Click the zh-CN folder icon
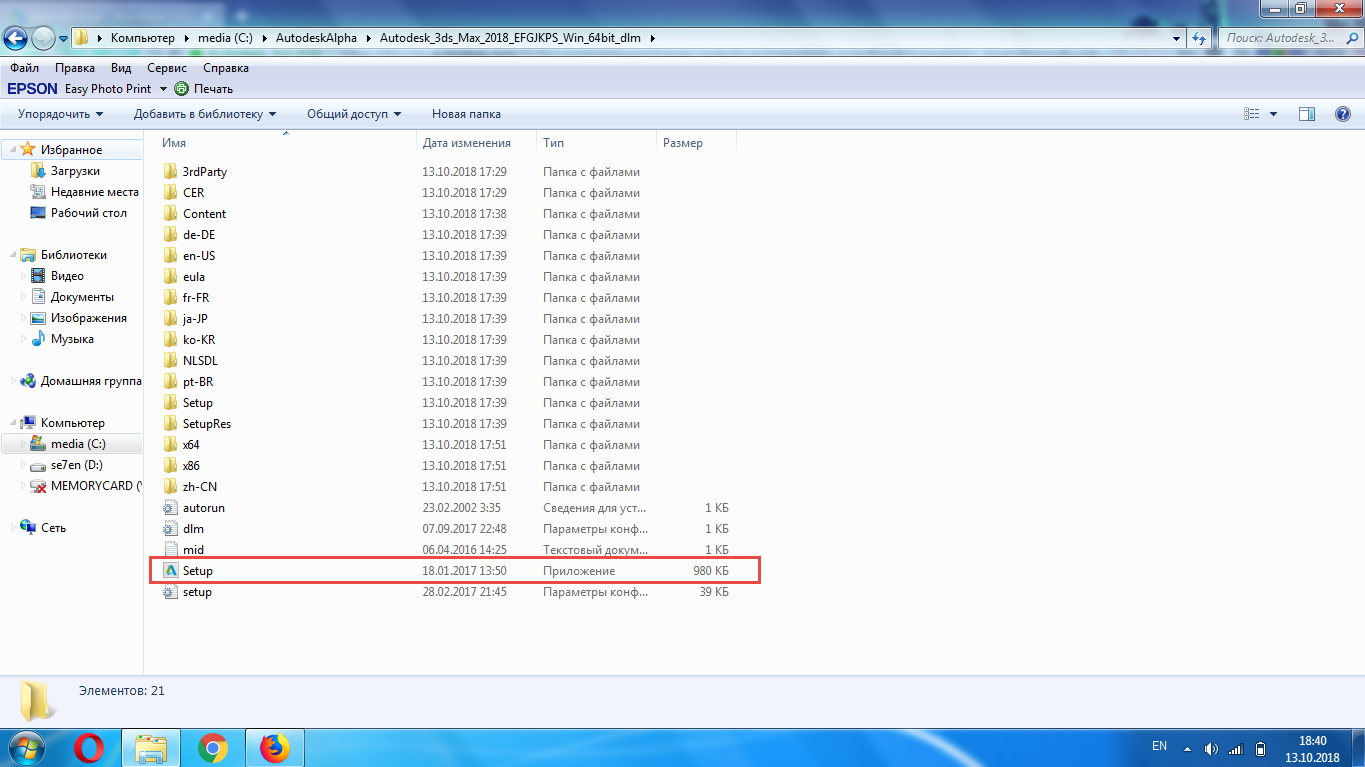The width and height of the screenshot is (1365, 767). pyautogui.click(x=170, y=487)
